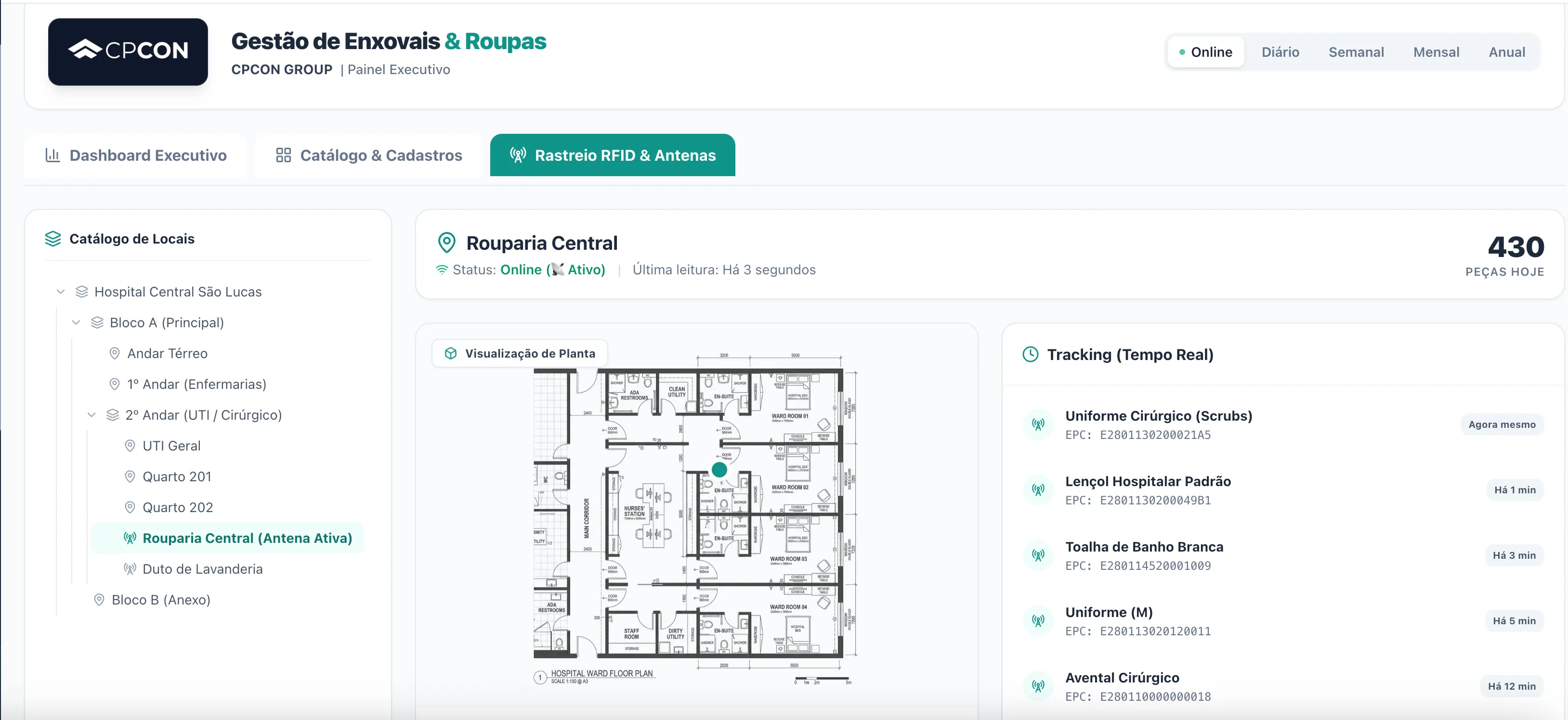Select the Lençol Hospitalar Padrão tracking entry
The height and width of the screenshot is (720, 1568).
click(x=1148, y=489)
